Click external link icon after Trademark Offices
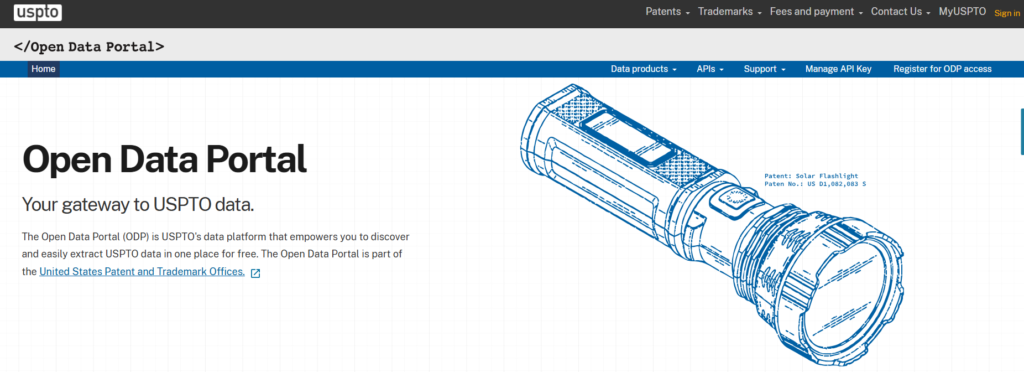Screen dimensions: 1024x372 coord(255,273)
